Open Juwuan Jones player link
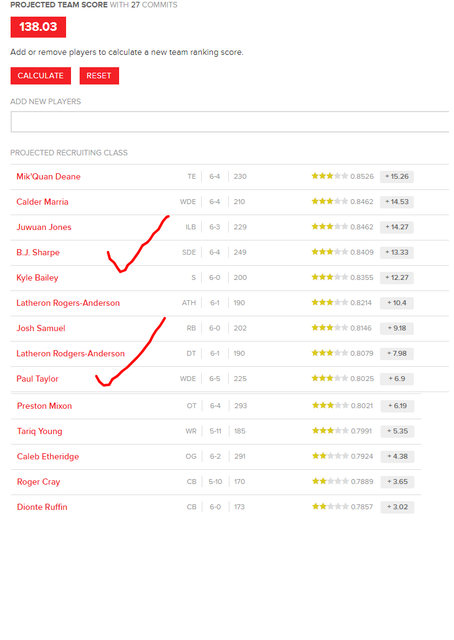The image size is (454, 640). coord(44,227)
